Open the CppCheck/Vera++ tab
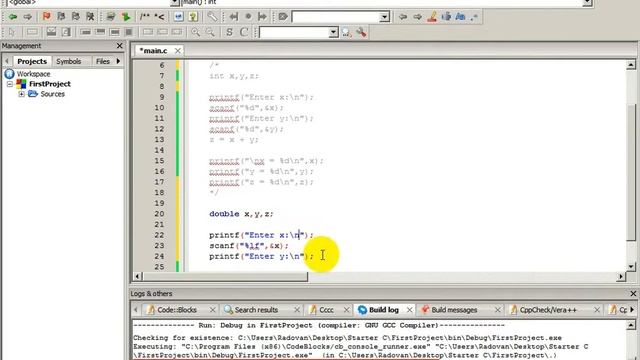The image size is (640, 360). (x=548, y=310)
